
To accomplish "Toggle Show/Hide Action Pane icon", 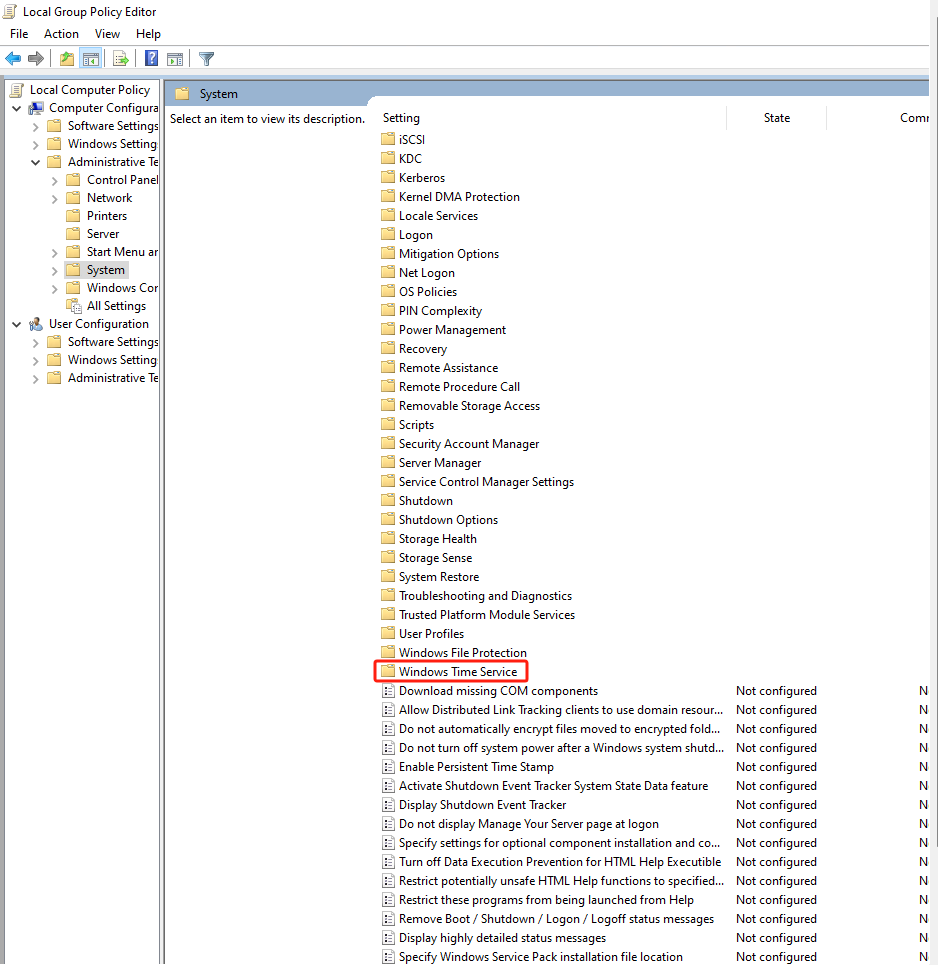I will (175, 59).
